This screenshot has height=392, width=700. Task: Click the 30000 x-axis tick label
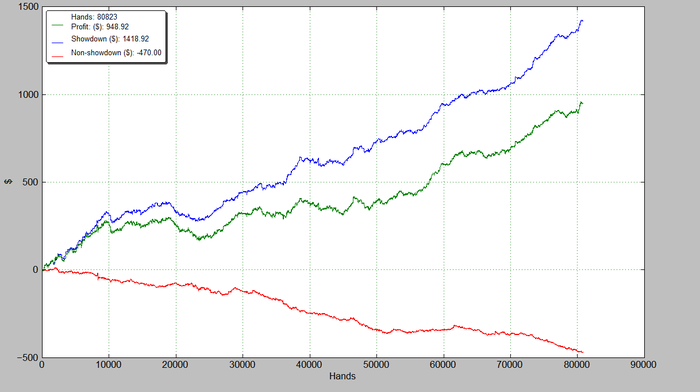tap(242, 365)
